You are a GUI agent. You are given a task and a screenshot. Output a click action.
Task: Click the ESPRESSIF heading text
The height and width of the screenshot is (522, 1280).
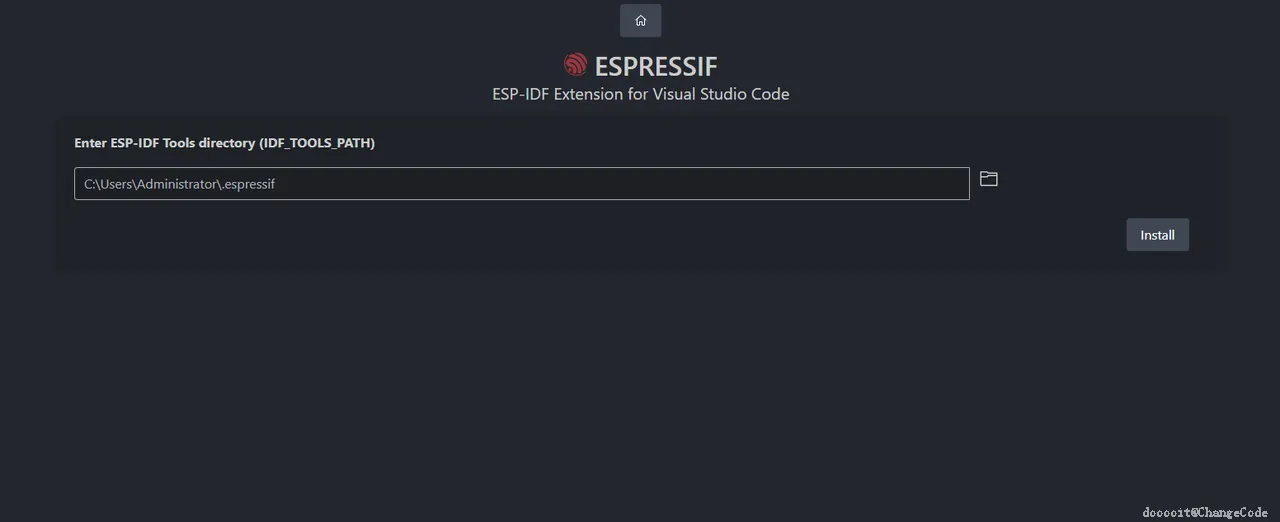(x=656, y=66)
